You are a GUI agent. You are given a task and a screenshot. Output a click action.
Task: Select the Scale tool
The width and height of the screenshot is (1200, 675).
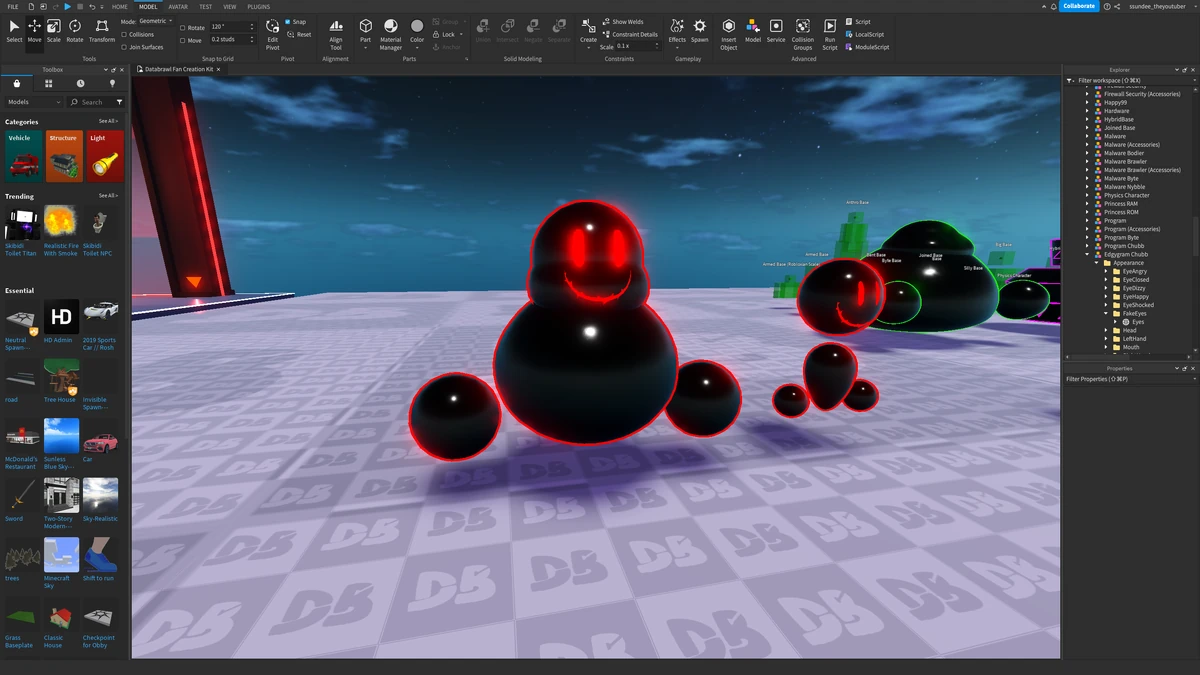[54, 30]
